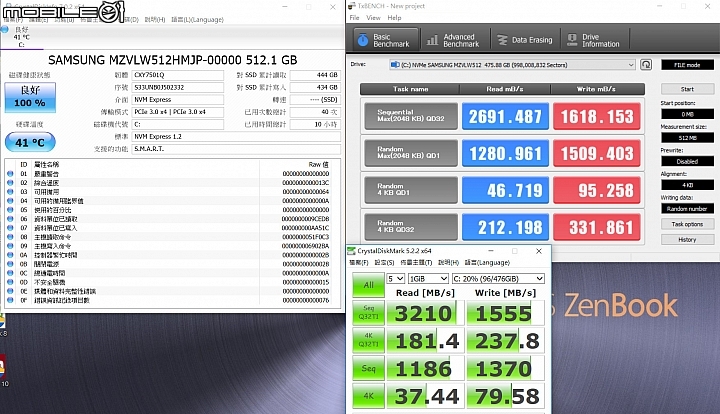Click the TxBENCH drive refresh icon
This screenshot has height=414, width=720.
(x=646, y=65)
